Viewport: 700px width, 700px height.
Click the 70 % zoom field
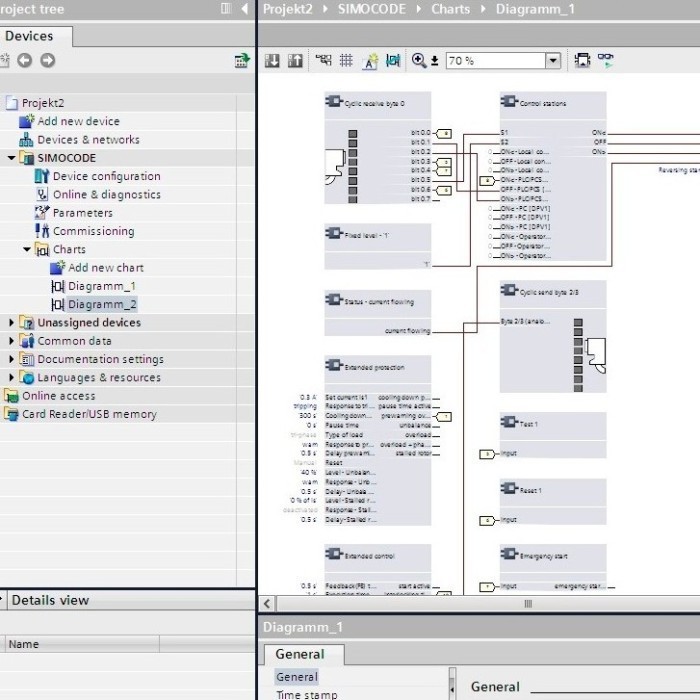496,60
